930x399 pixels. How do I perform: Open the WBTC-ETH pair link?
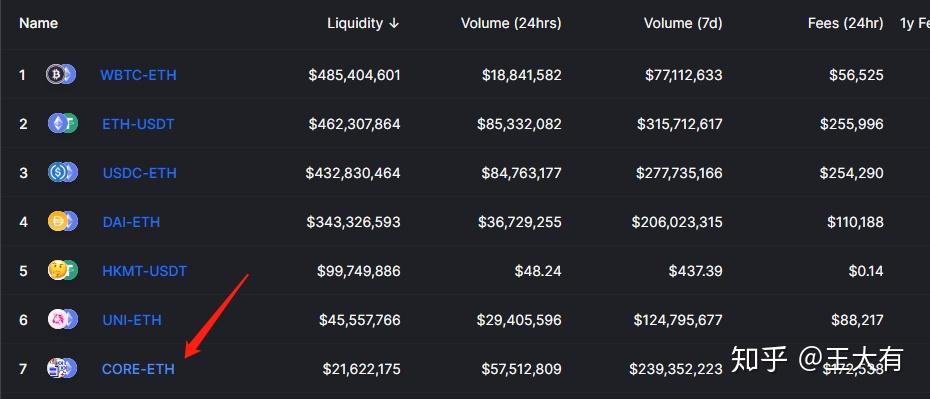138,75
